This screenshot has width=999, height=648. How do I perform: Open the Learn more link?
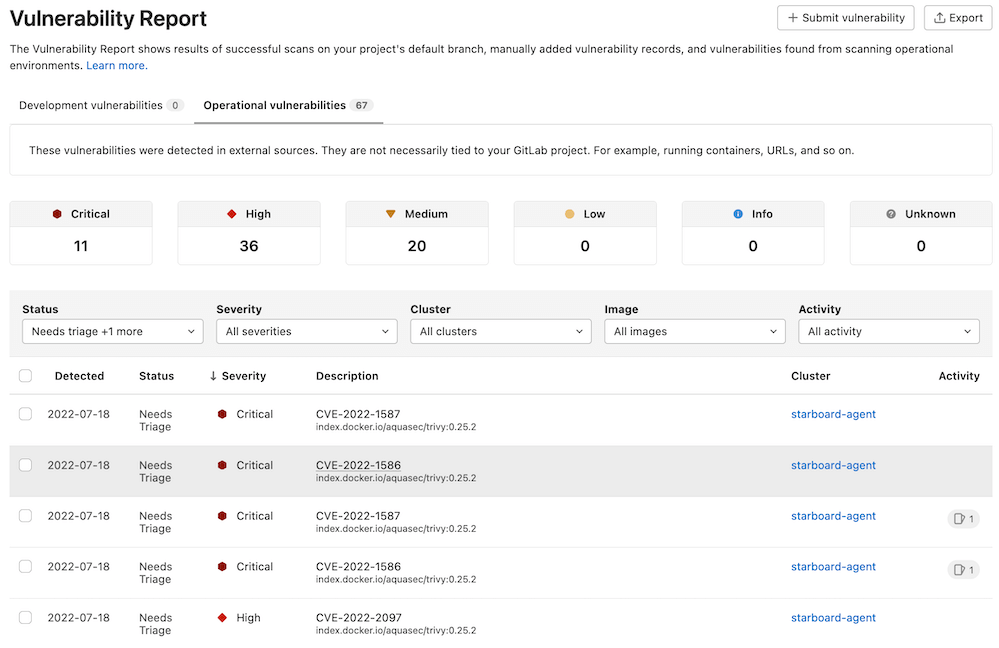coord(116,65)
